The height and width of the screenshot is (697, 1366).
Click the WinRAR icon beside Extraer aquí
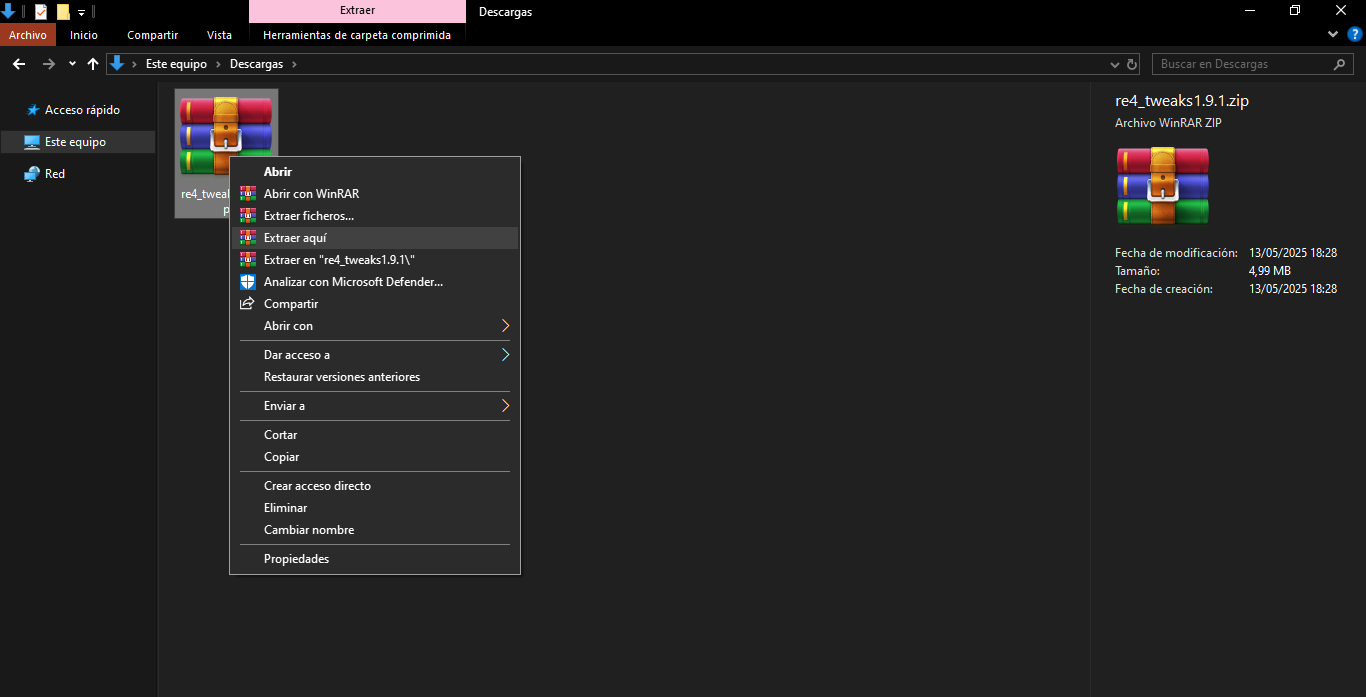(x=248, y=238)
